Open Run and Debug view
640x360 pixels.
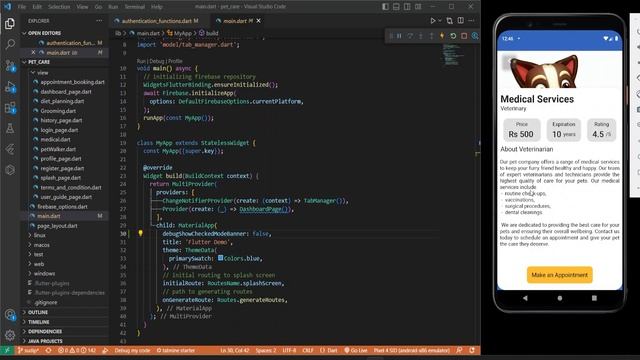(x=10, y=87)
